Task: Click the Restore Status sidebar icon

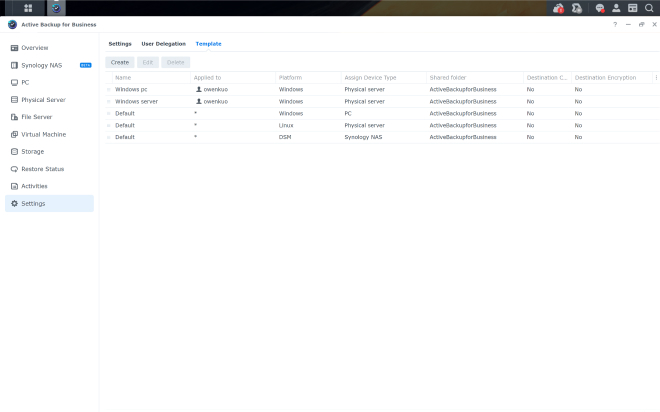Action: [x=14, y=169]
